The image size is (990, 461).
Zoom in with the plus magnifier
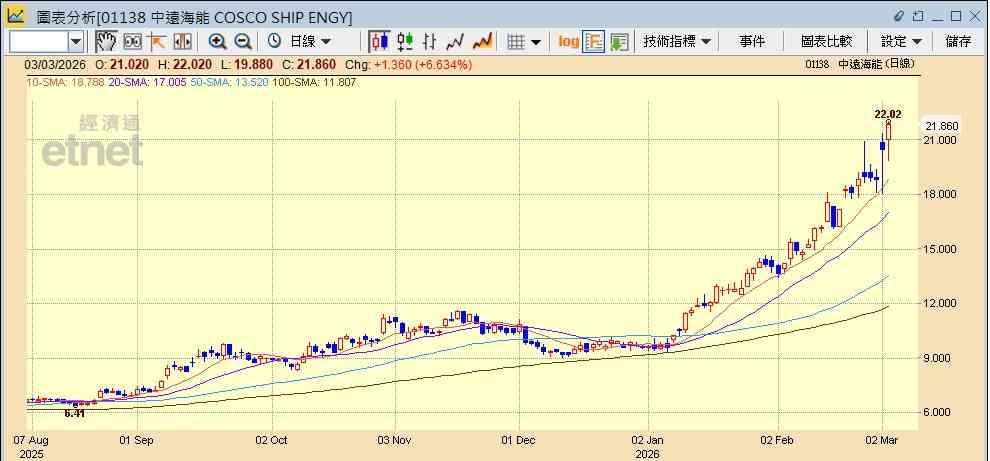pos(218,42)
